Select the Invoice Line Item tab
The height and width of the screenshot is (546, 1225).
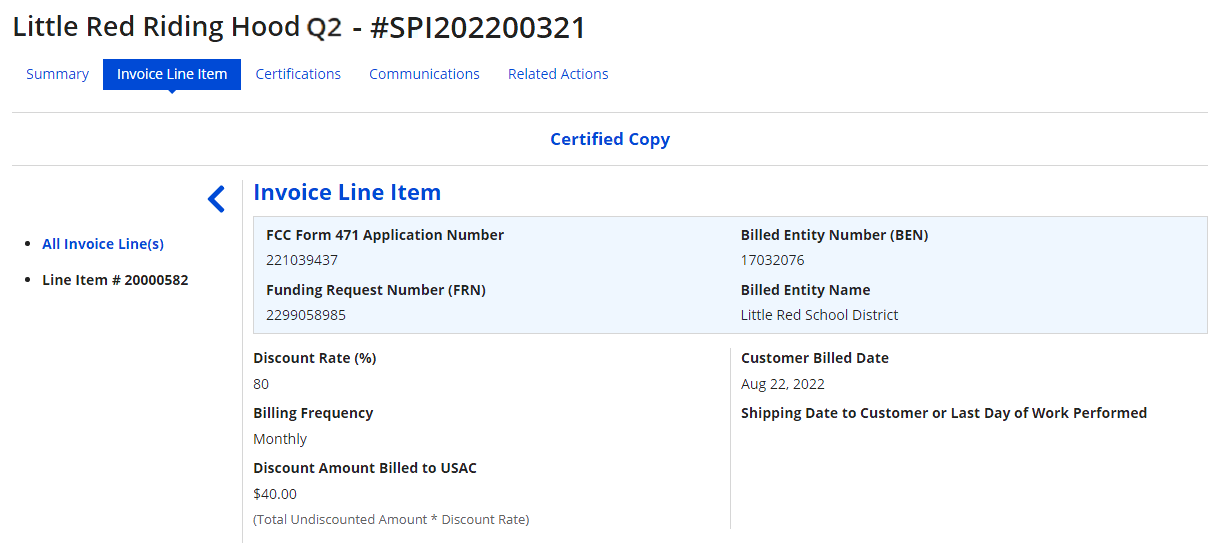172,74
